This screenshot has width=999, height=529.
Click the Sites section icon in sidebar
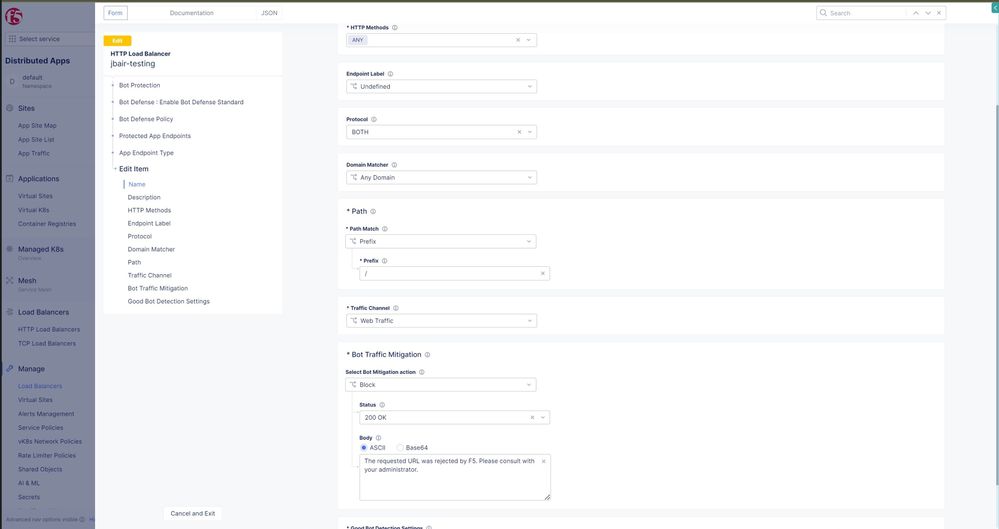pyautogui.click(x=9, y=108)
